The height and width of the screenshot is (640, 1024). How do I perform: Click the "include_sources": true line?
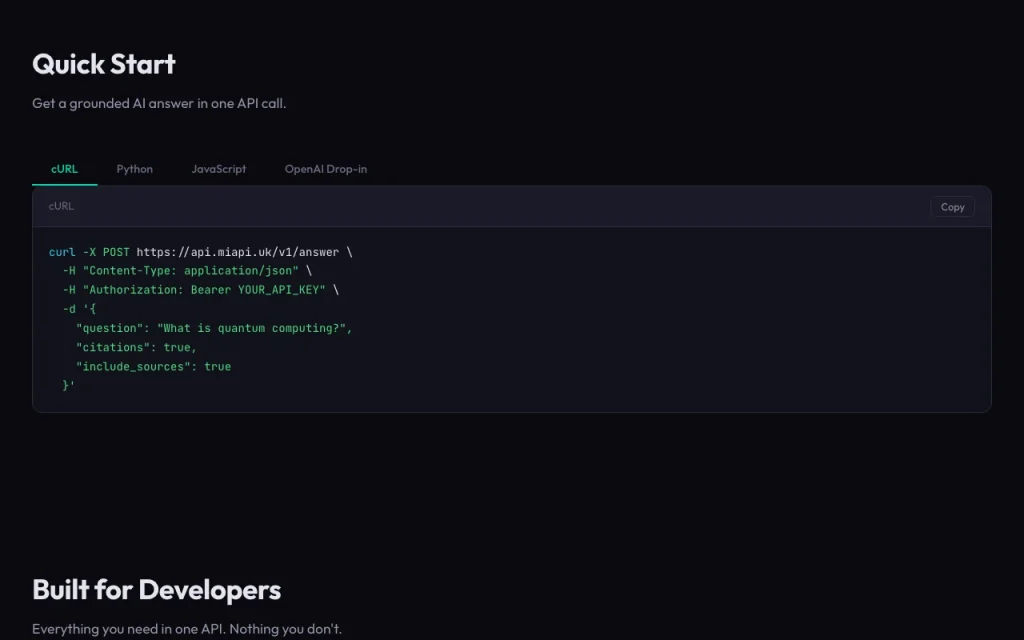tap(153, 367)
